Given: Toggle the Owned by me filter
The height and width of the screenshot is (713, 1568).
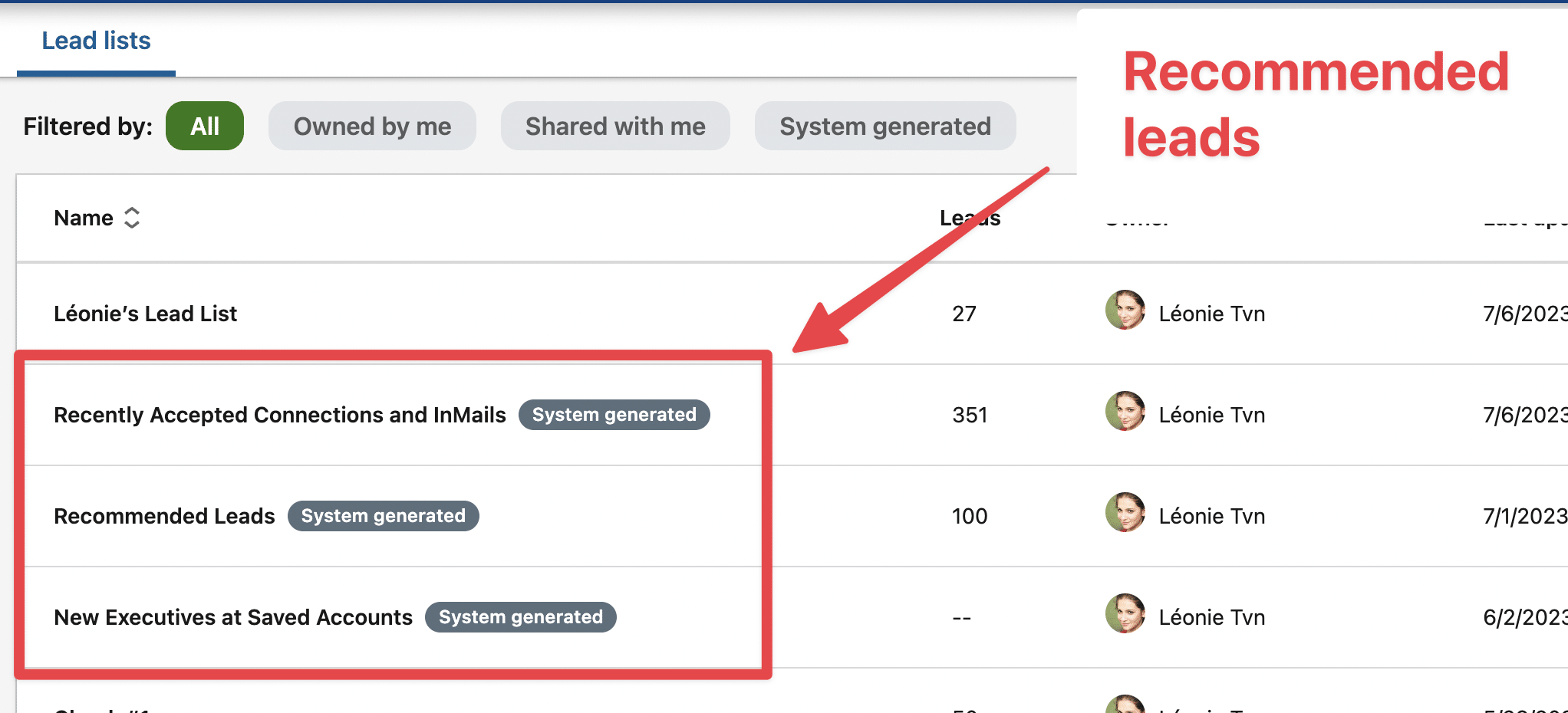Looking at the screenshot, I should (372, 126).
